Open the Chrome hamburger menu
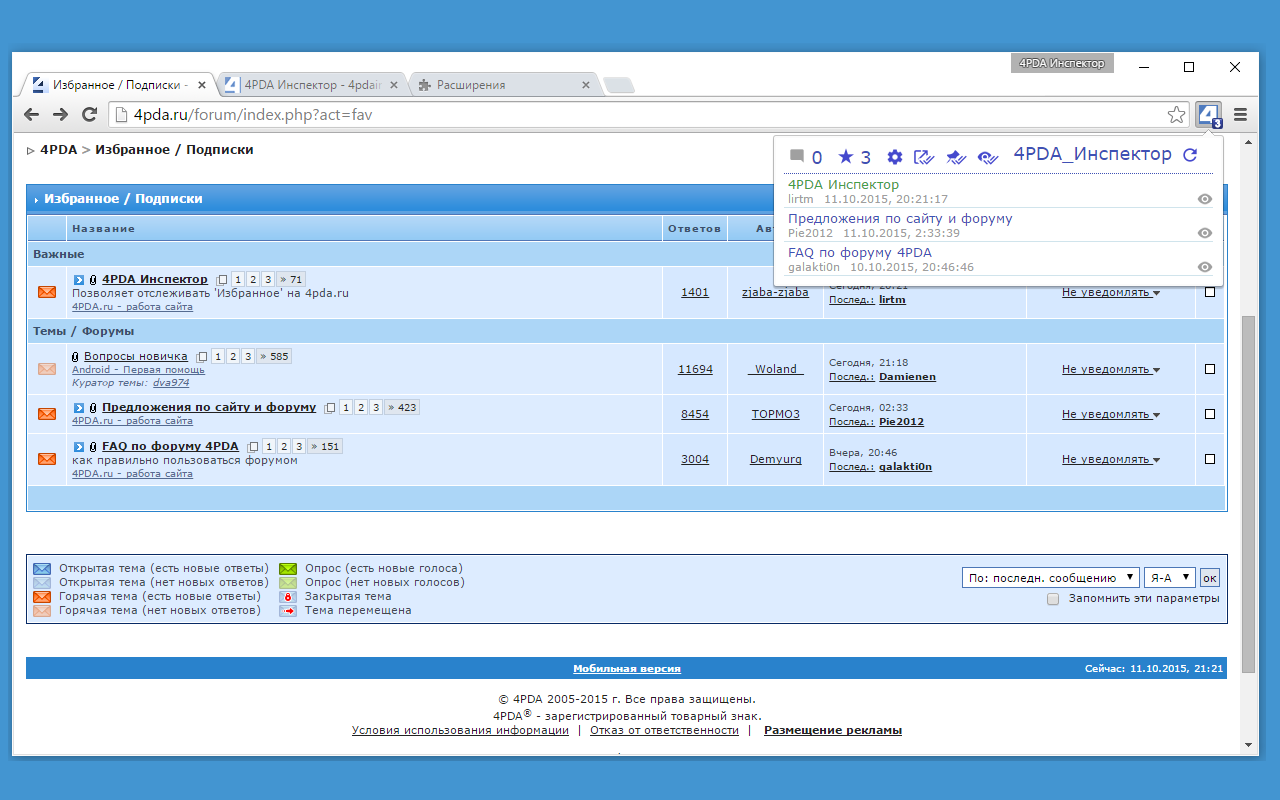 point(1241,115)
